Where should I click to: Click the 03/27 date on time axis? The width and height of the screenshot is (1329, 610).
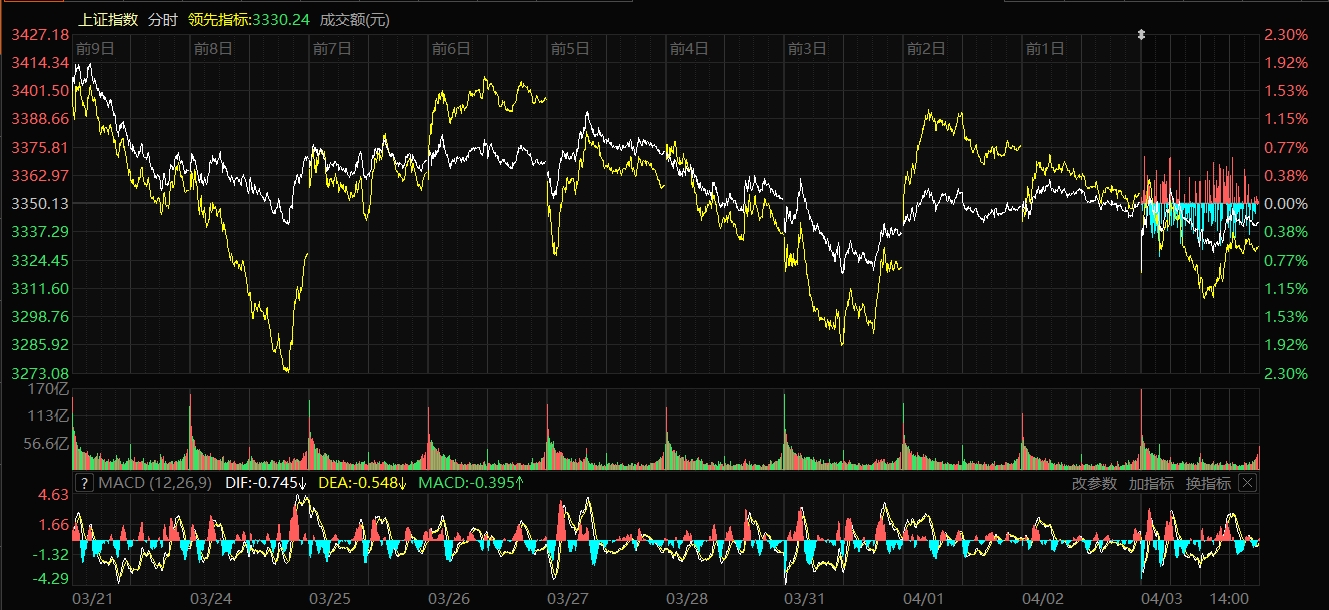pos(568,598)
